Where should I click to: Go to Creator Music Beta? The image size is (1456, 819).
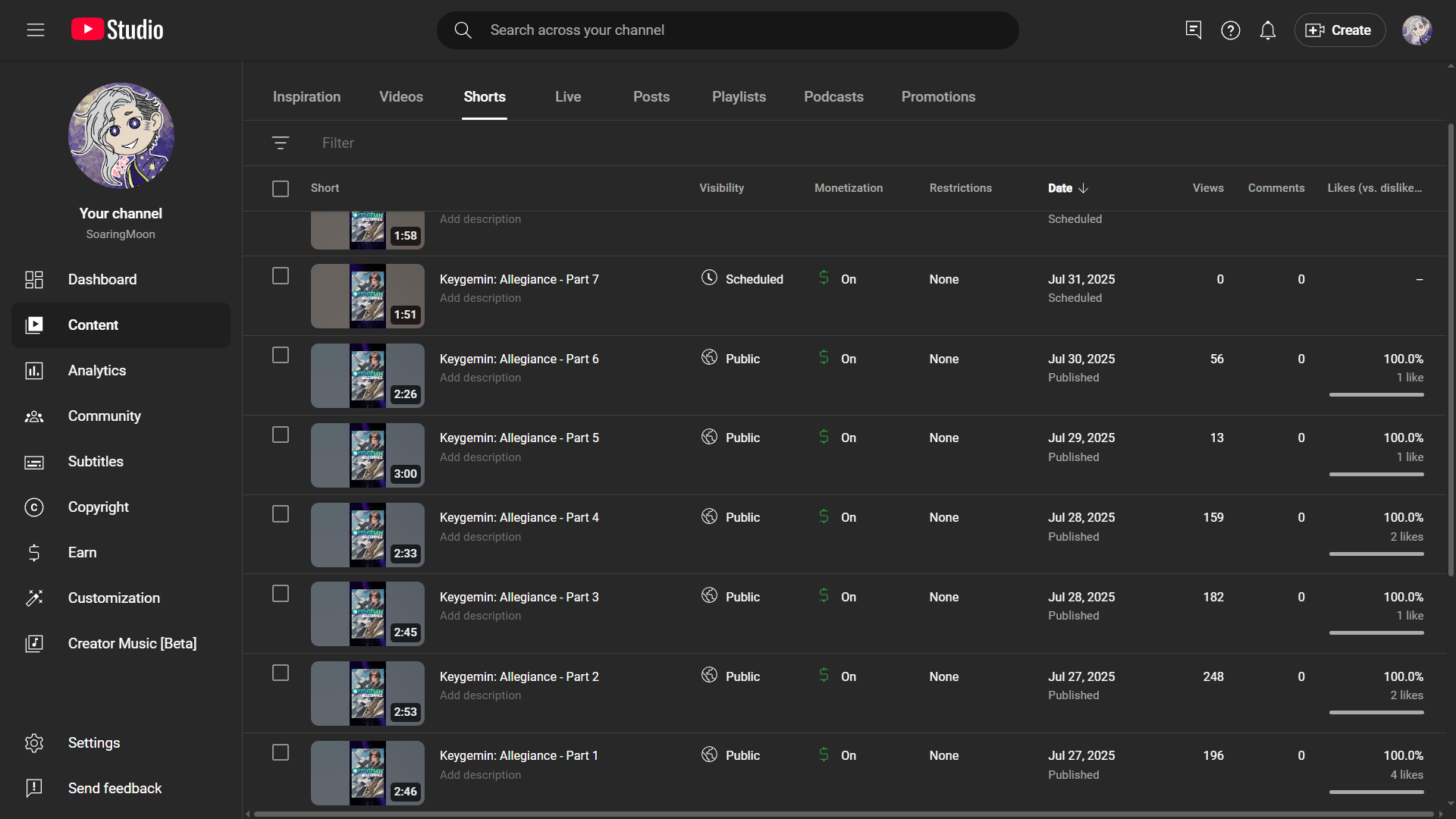[132, 643]
